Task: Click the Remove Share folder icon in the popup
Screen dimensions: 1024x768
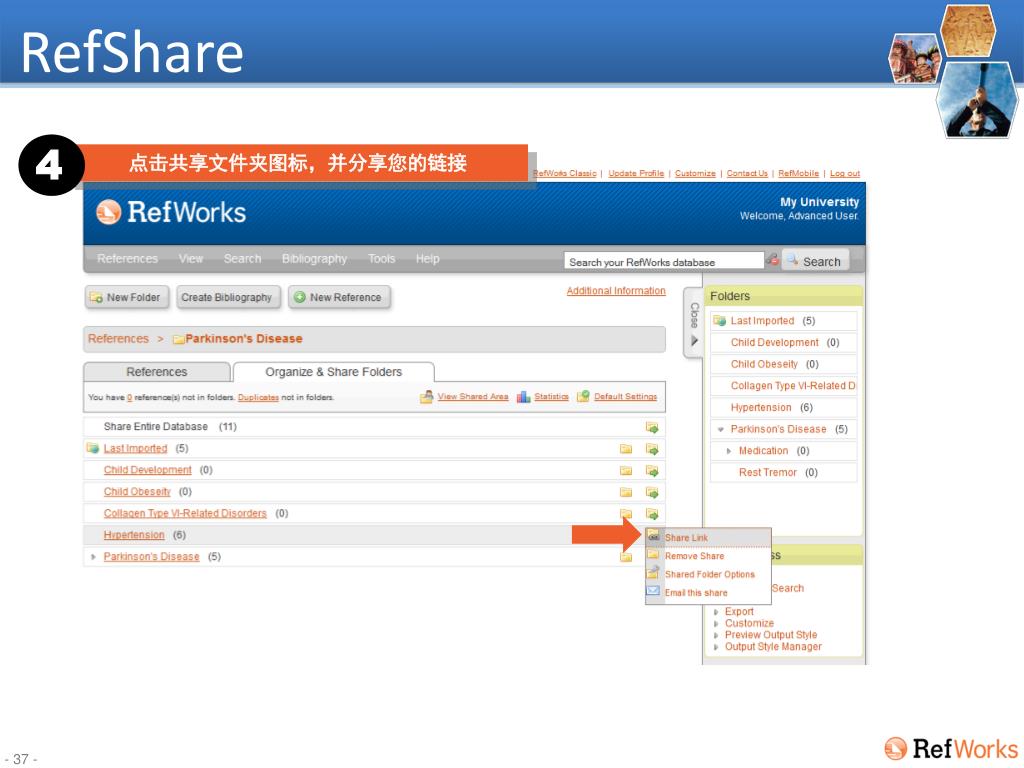Action: pyautogui.click(x=653, y=554)
